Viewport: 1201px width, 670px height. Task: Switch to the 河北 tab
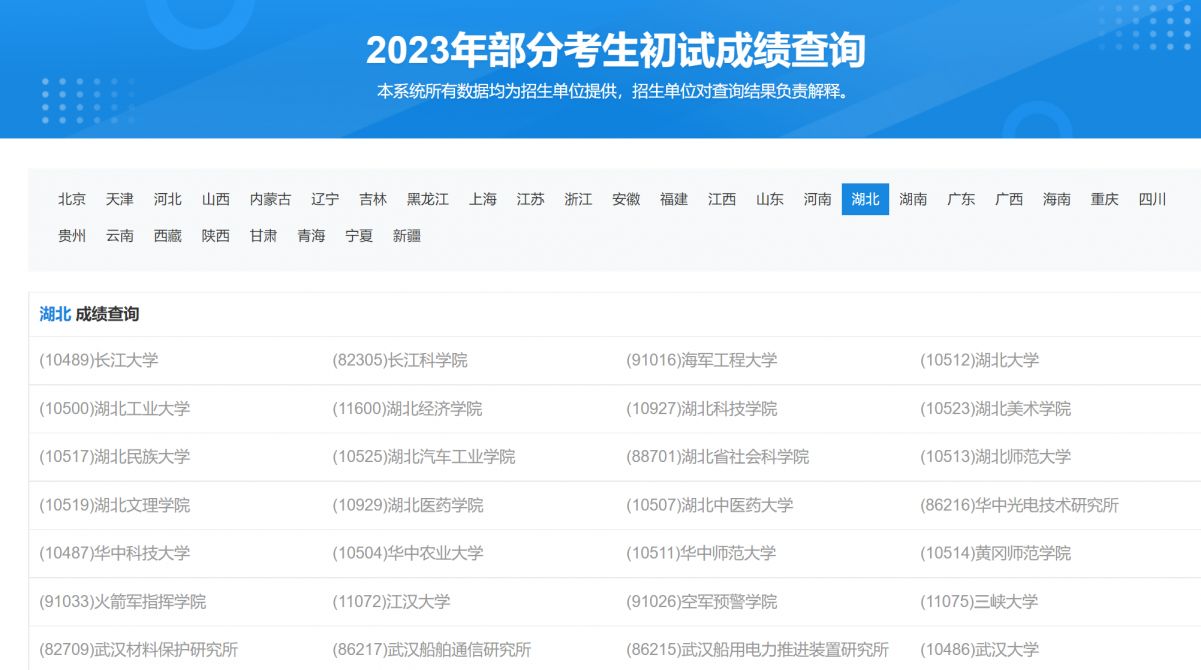pyautogui.click(x=168, y=199)
